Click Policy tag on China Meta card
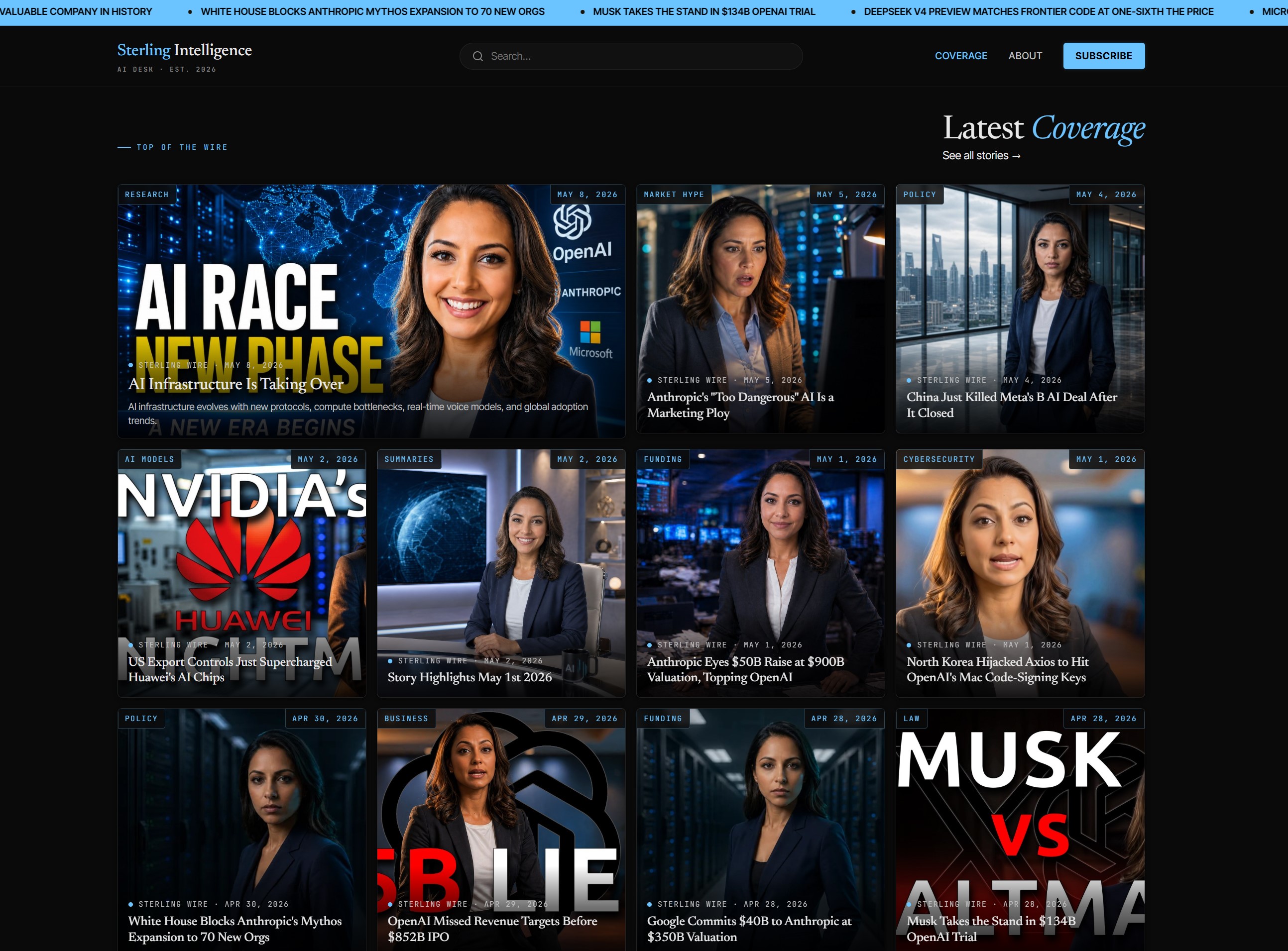1288x951 pixels. tap(920, 195)
